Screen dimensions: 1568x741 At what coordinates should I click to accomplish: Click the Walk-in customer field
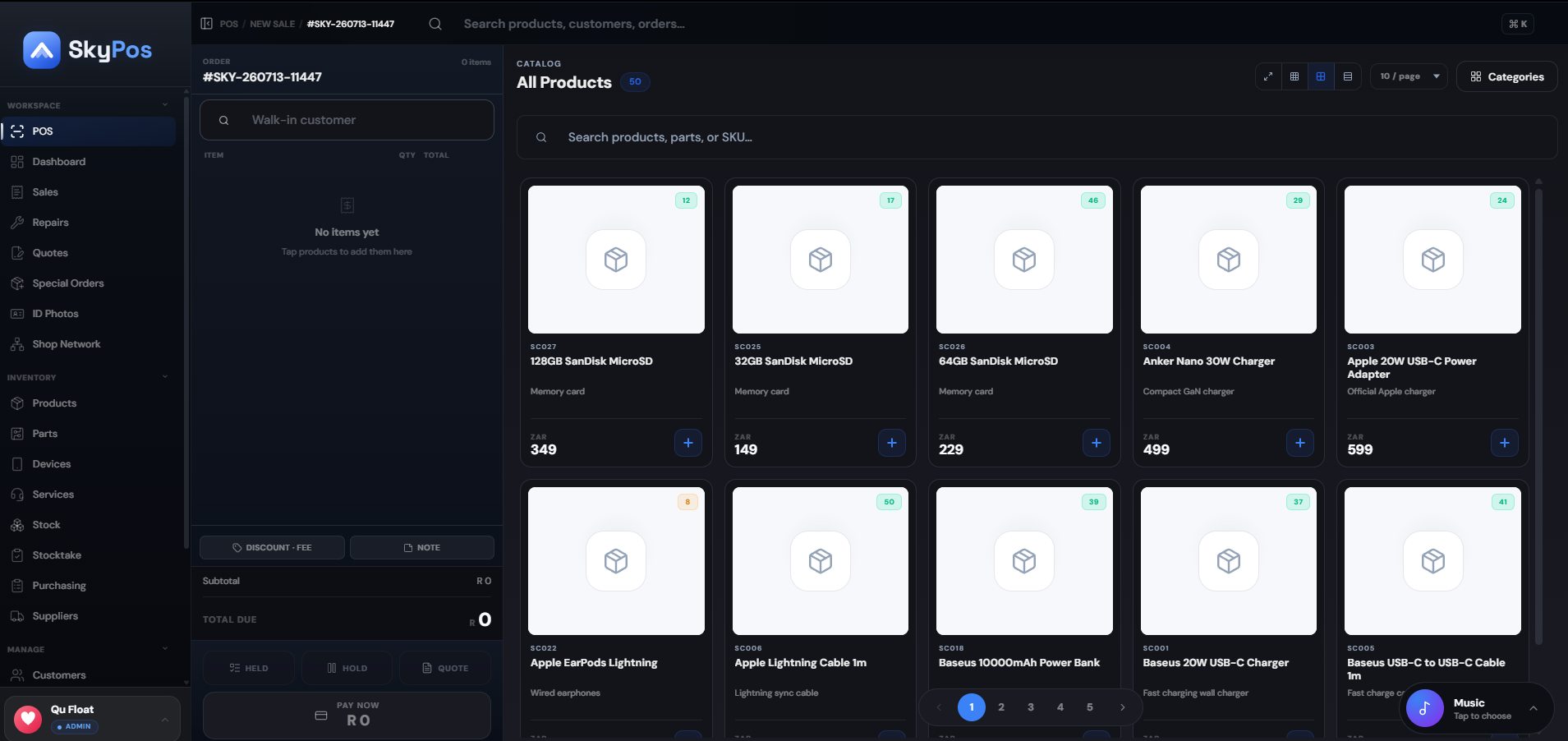coord(347,120)
